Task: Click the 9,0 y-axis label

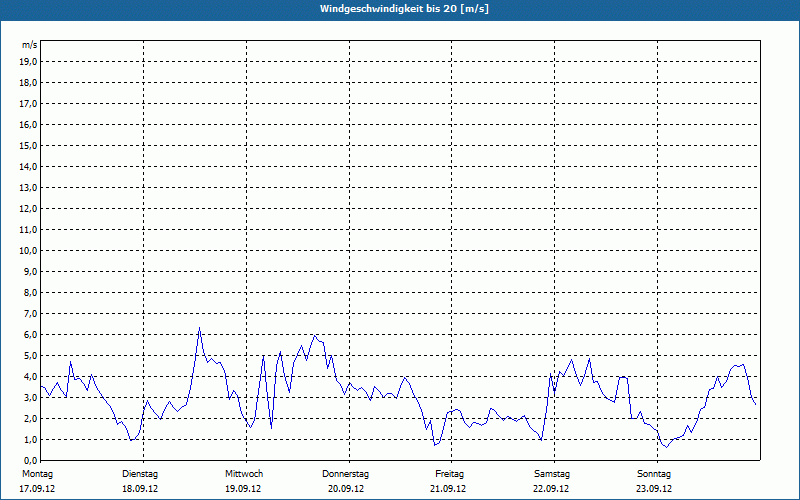Action: point(29,271)
